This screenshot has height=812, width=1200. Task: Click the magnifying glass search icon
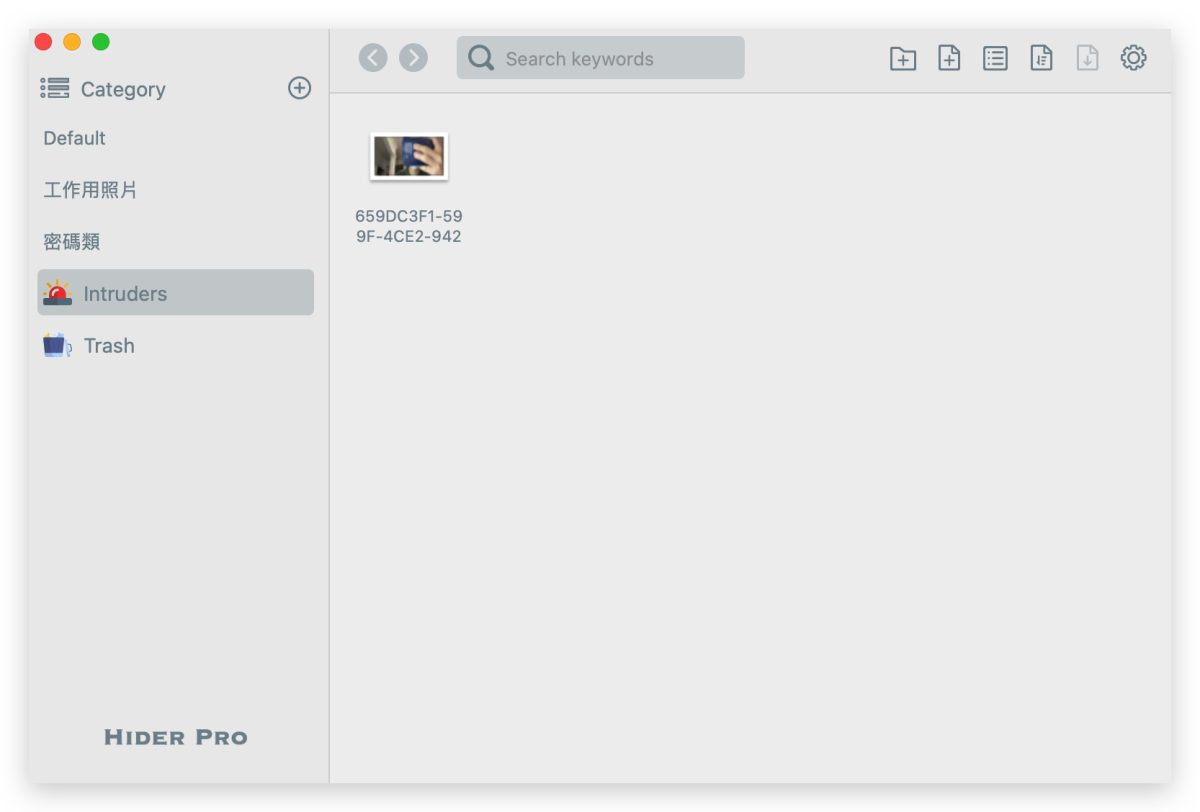point(481,58)
